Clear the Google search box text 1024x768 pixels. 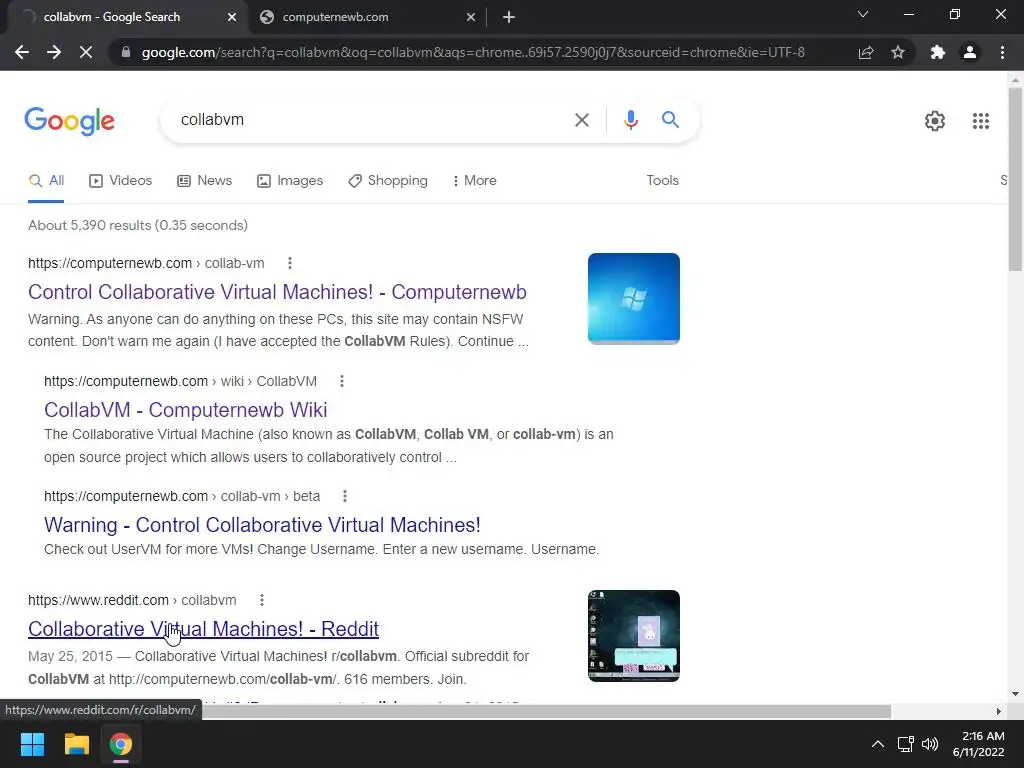pos(581,120)
